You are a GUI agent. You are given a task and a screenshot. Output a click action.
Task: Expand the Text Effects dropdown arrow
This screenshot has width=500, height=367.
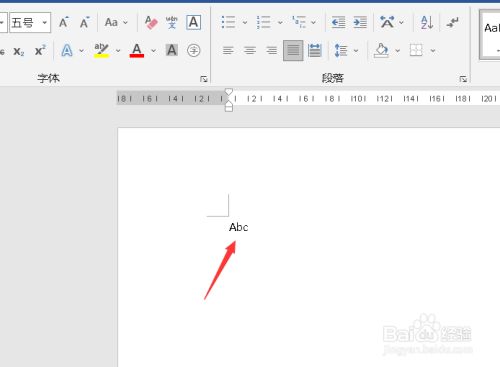pyautogui.click(x=81, y=51)
